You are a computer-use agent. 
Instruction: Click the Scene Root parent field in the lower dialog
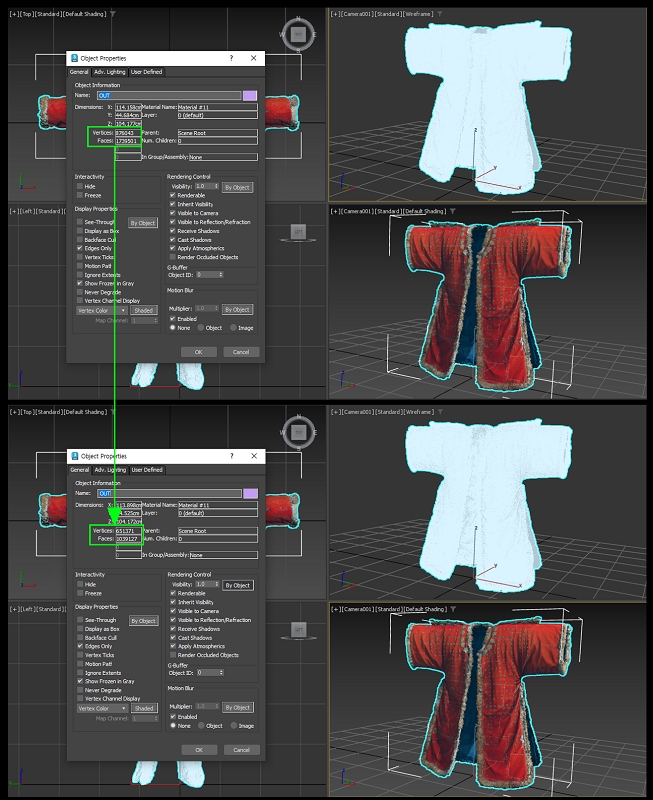coord(218,531)
